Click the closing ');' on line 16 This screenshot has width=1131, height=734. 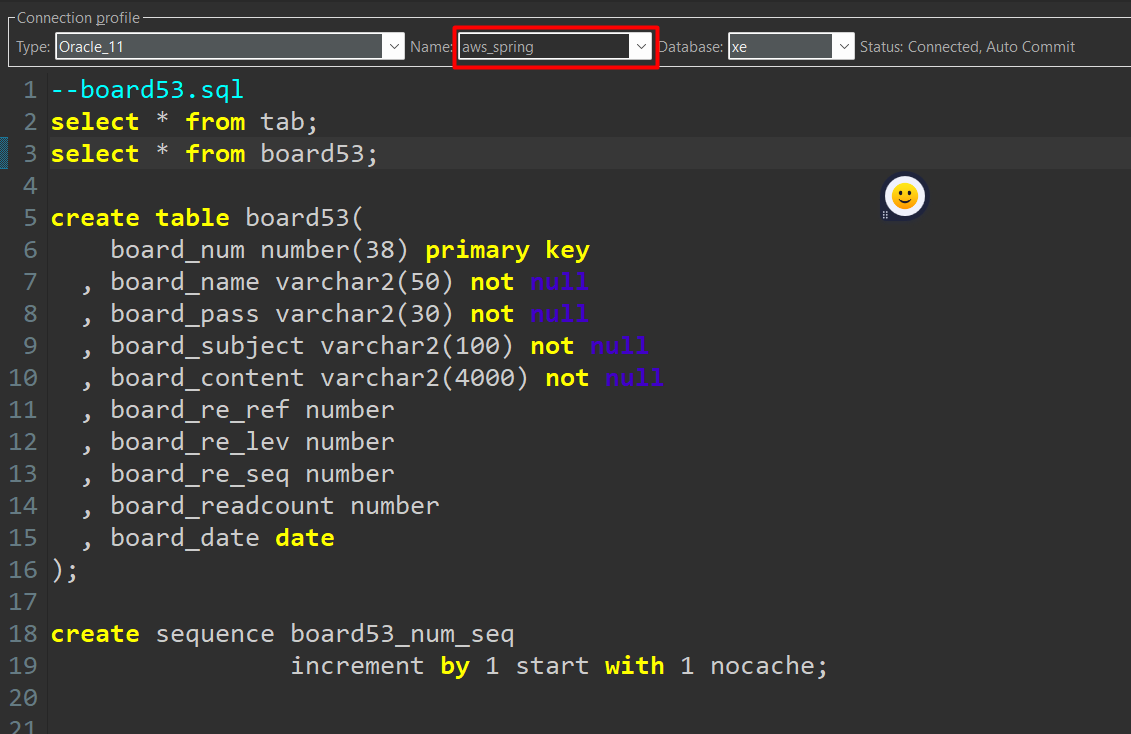click(x=64, y=570)
